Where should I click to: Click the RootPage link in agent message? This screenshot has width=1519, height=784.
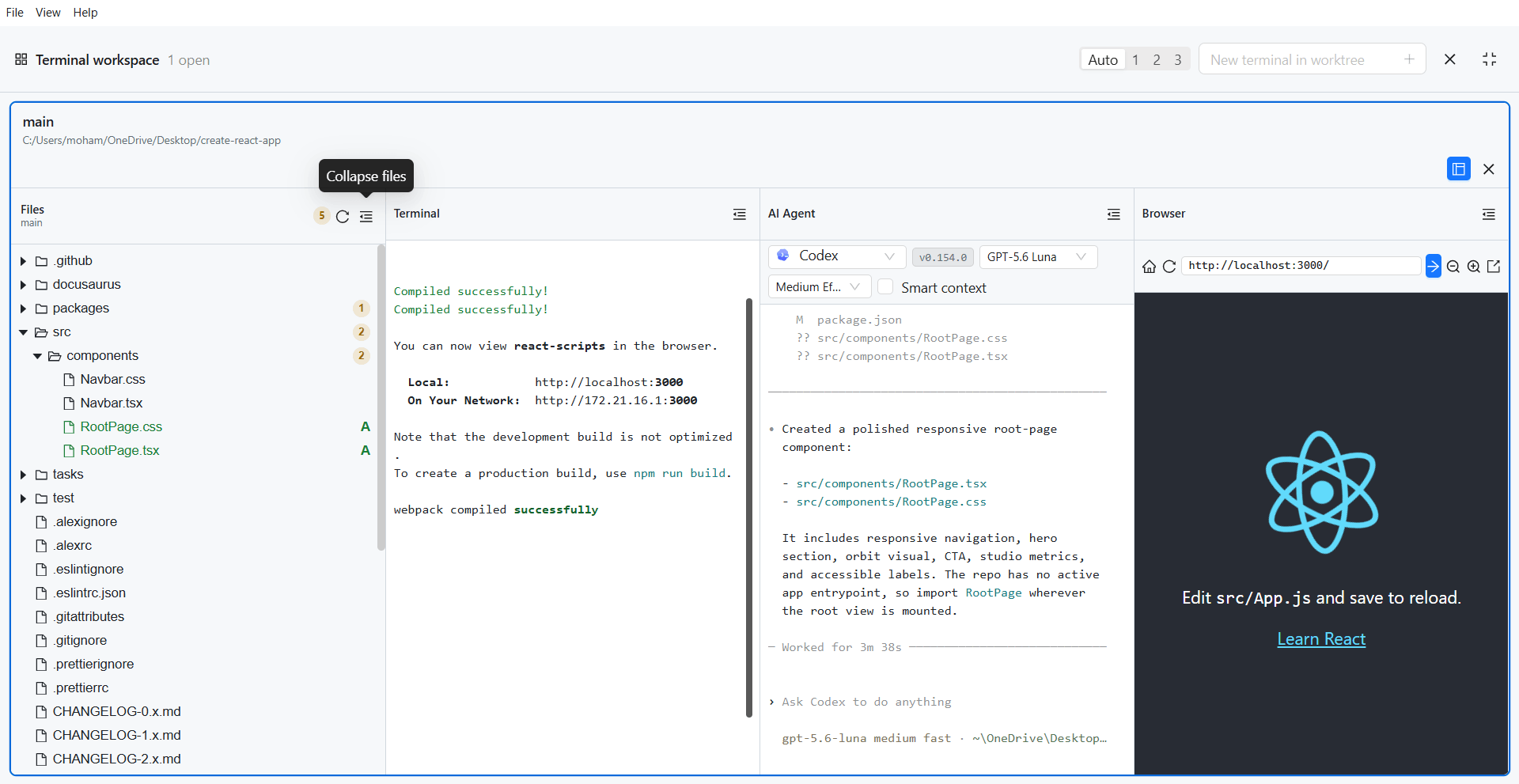[x=993, y=593]
